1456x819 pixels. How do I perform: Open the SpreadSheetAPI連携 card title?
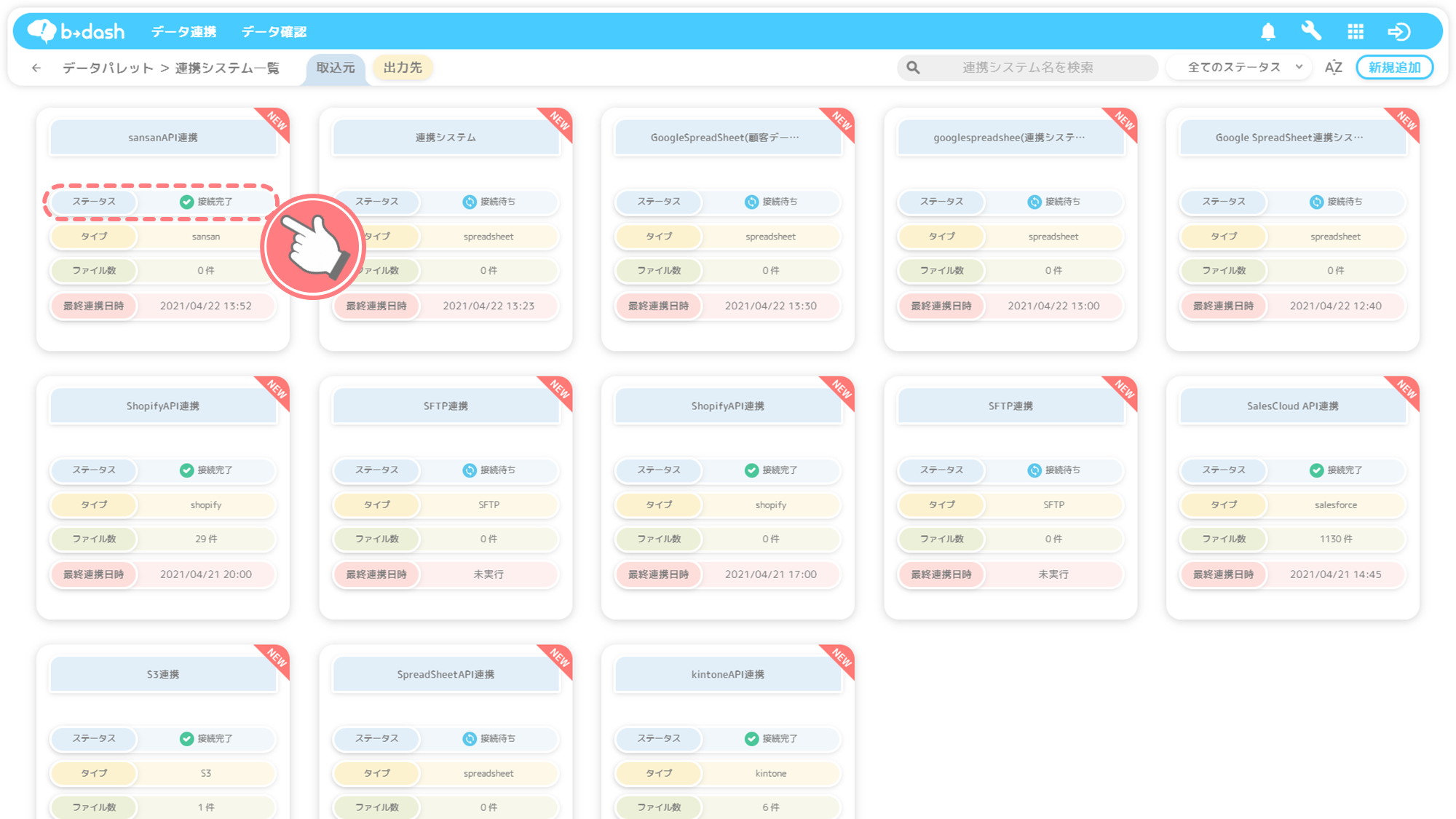(446, 675)
